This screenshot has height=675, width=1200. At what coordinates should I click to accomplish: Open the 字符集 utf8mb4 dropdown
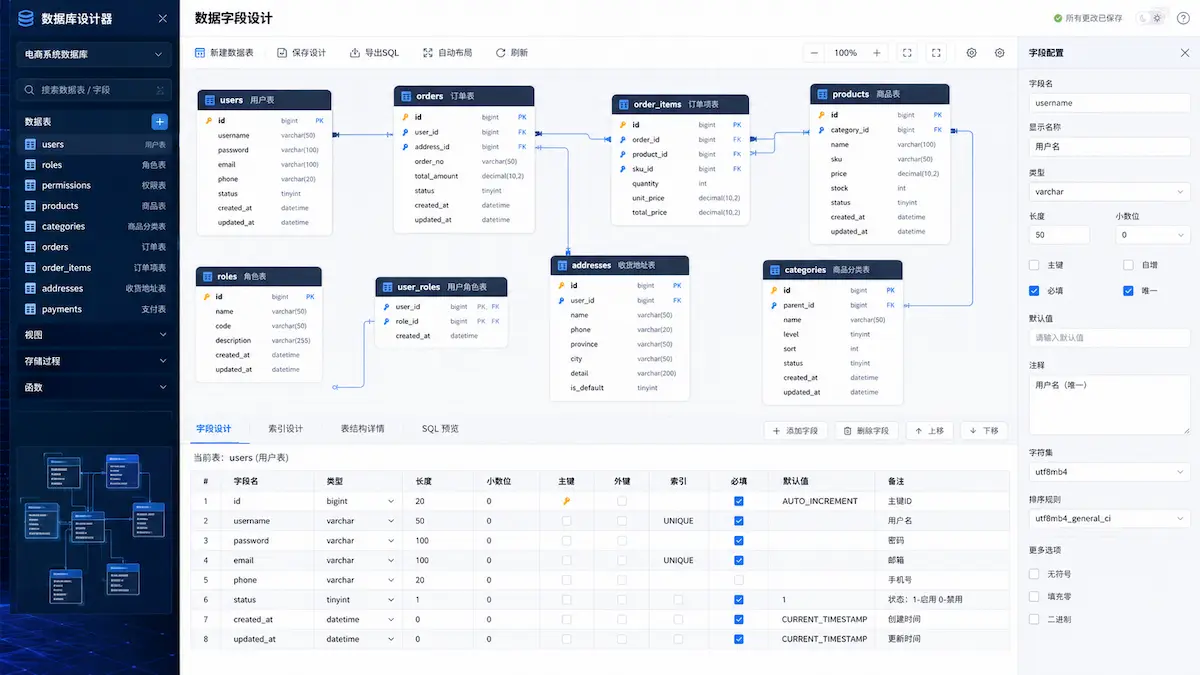pyautogui.click(x=1109, y=471)
